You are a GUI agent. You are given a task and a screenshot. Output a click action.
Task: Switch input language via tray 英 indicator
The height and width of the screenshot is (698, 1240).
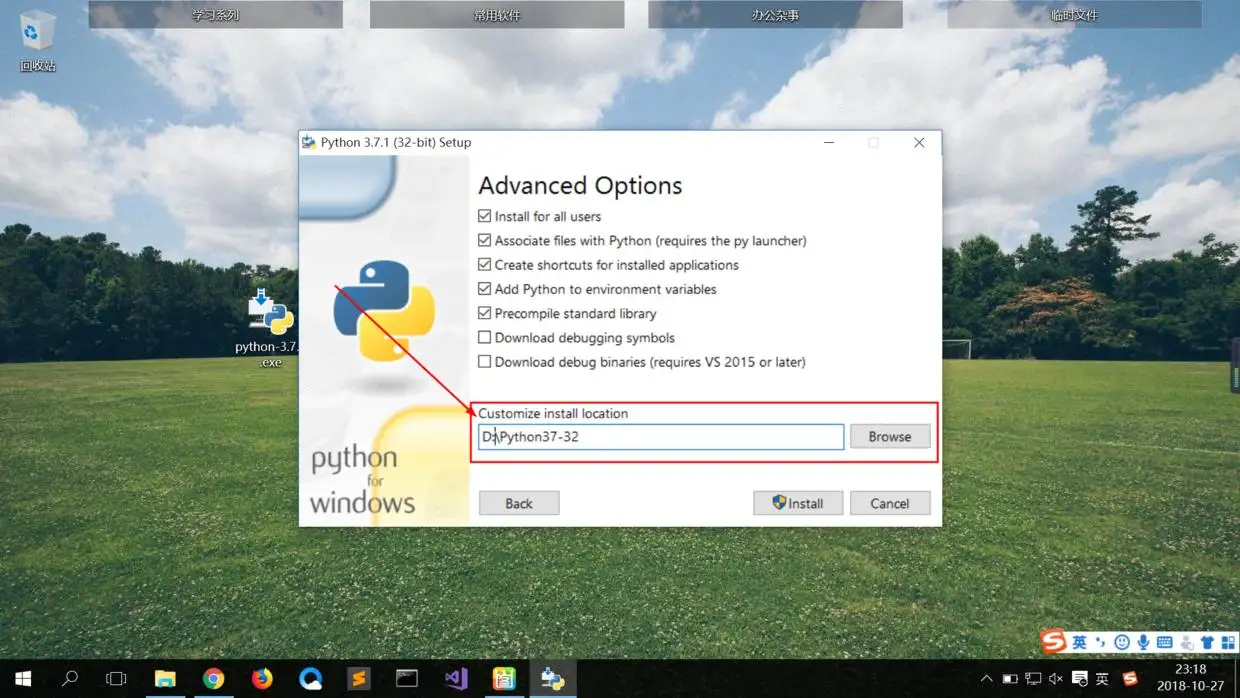click(1102, 679)
